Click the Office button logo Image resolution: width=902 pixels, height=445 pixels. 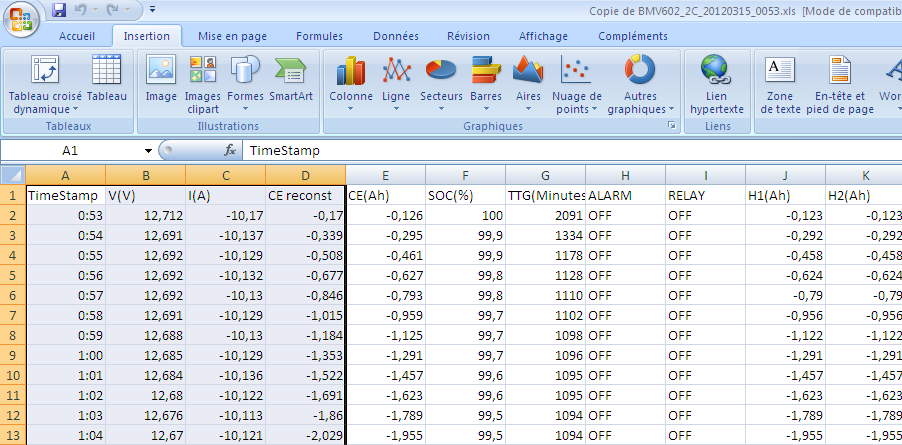(22, 17)
